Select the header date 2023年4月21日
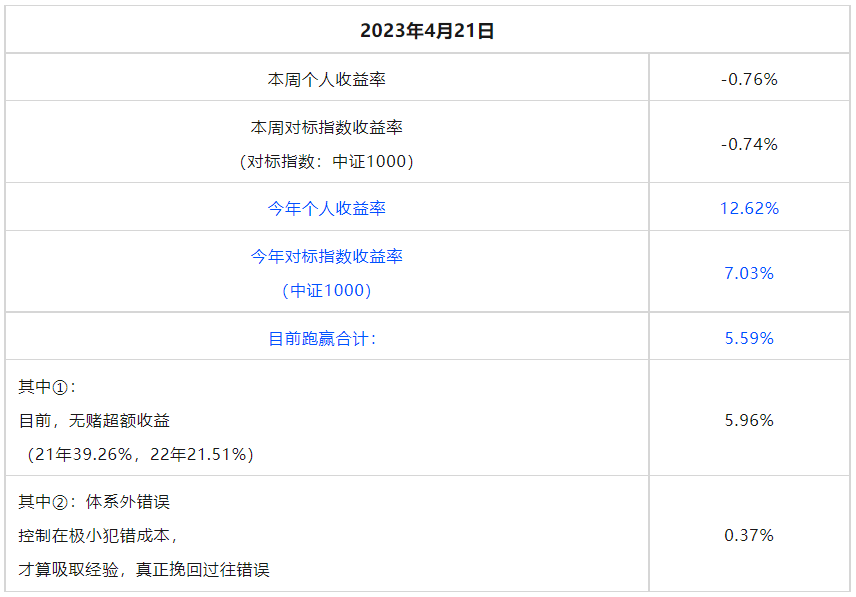856x597 pixels. (x=427, y=31)
